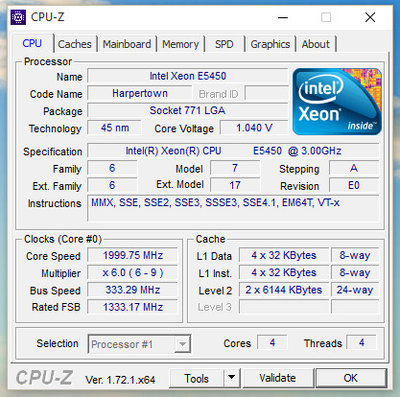This screenshot has height=397, width=400.
Task: Click the Level 2 24-way associativity value
Action: (x=355, y=290)
